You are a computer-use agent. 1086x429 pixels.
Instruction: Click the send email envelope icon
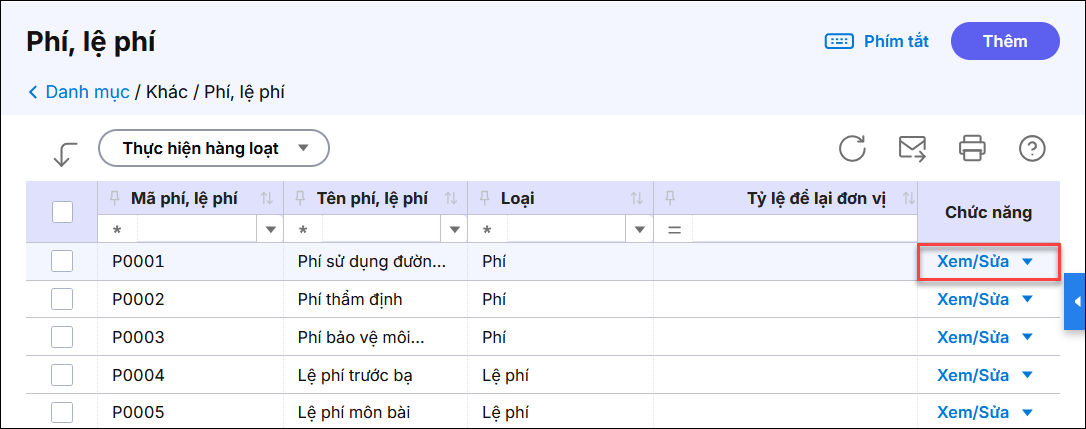[912, 149]
